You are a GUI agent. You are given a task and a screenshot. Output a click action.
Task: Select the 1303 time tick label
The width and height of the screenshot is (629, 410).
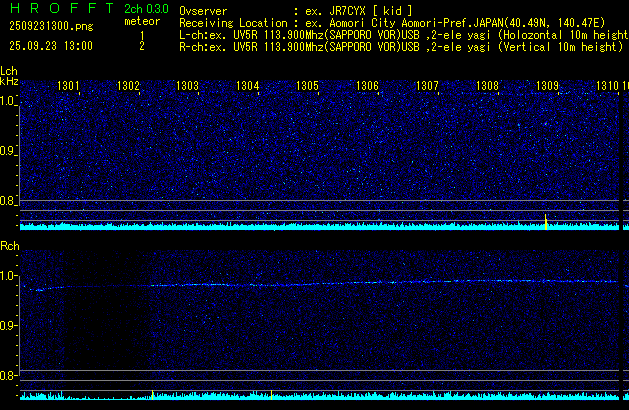[x=188, y=86]
